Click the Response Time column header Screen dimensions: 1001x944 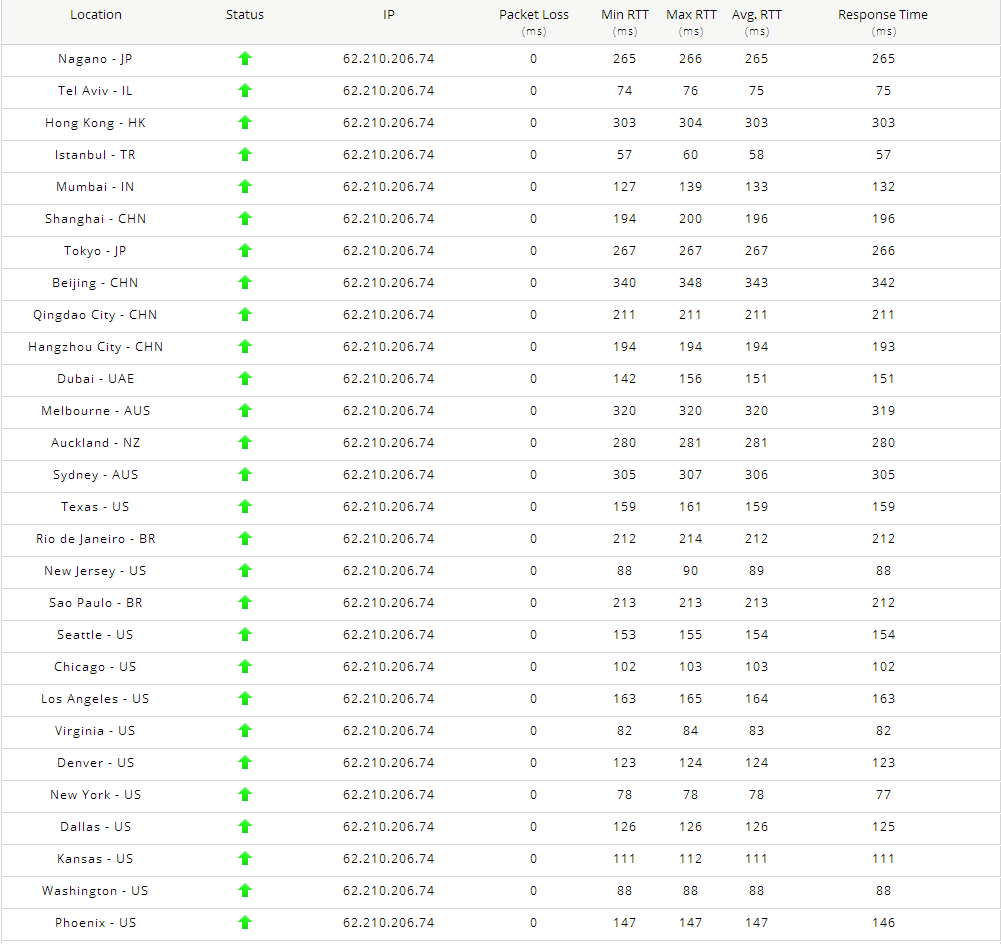pyautogui.click(x=883, y=15)
